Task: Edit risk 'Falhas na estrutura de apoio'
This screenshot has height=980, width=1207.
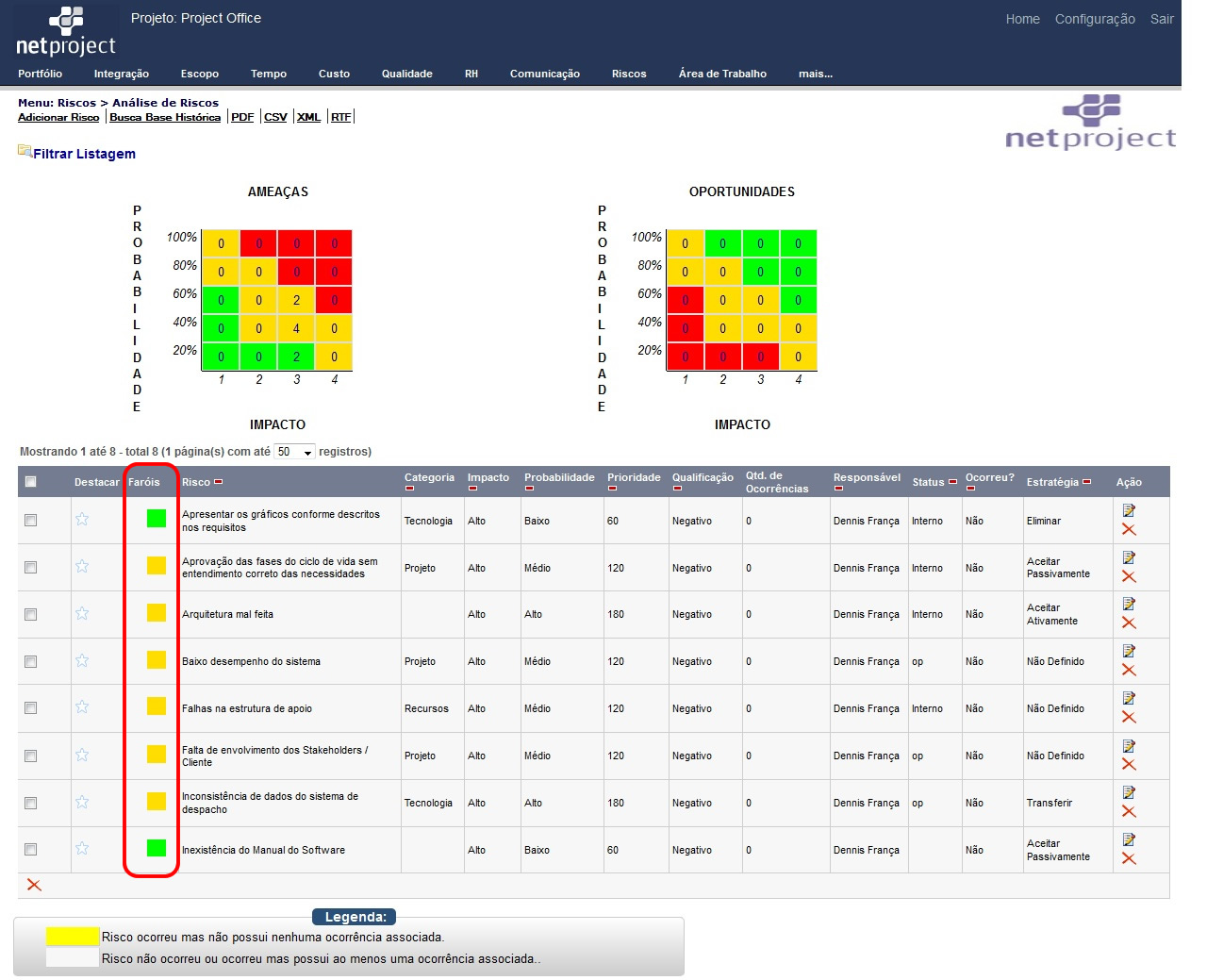Action: pyautogui.click(x=1129, y=698)
